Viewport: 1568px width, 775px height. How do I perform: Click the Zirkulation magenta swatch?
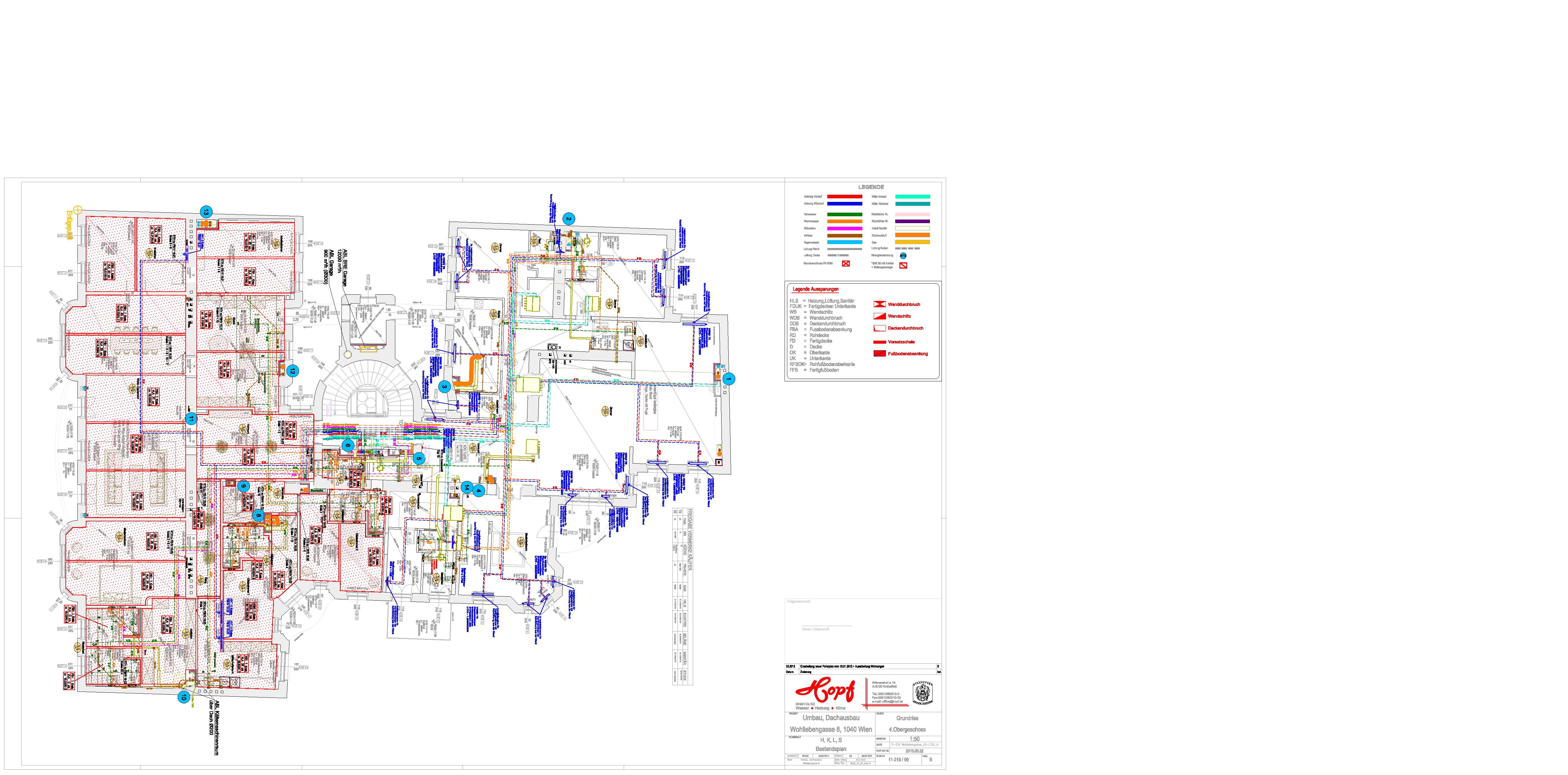844,228
